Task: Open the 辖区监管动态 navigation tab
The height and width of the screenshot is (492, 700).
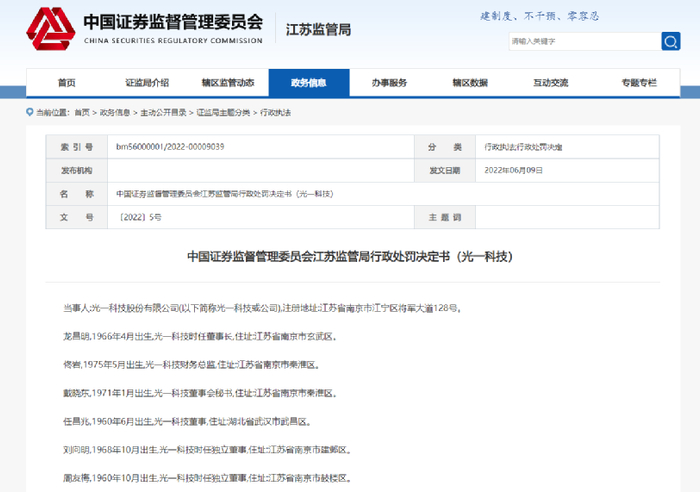Action: click(x=228, y=83)
